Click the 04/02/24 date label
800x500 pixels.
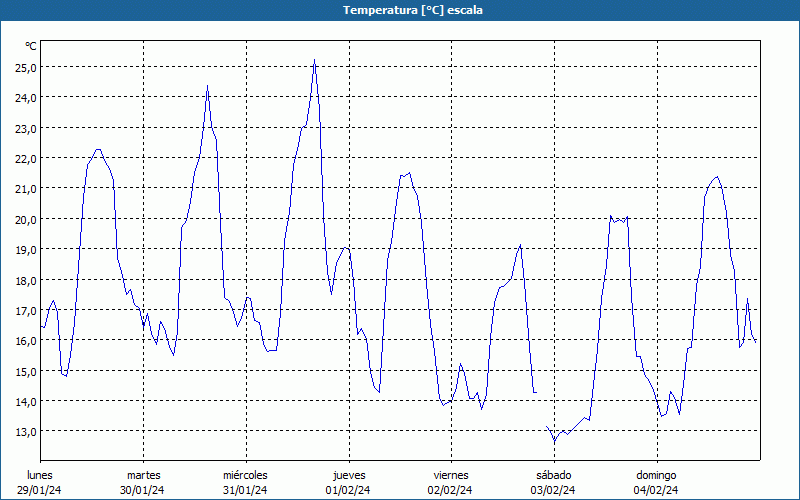[656, 490]
